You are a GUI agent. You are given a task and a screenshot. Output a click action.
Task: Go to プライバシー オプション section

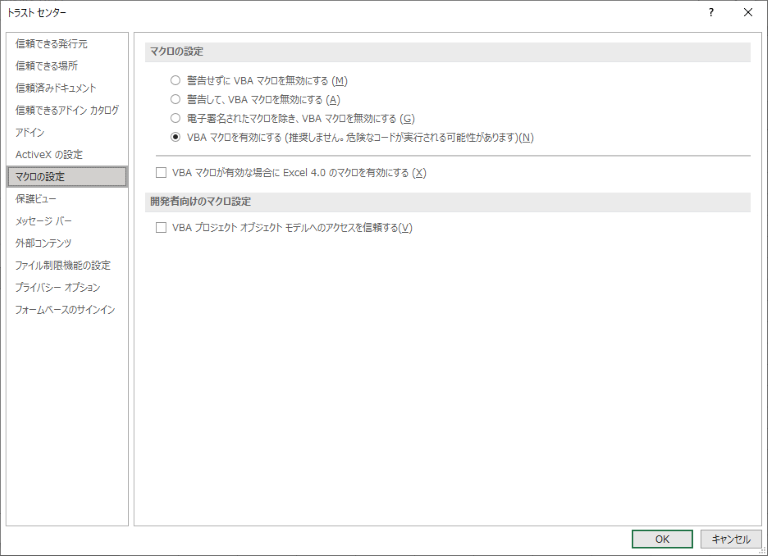coord(58,287)
